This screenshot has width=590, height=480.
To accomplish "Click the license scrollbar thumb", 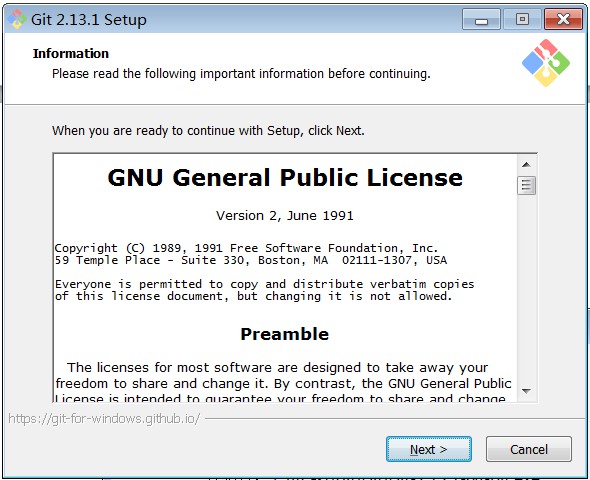I will point(526,185).
